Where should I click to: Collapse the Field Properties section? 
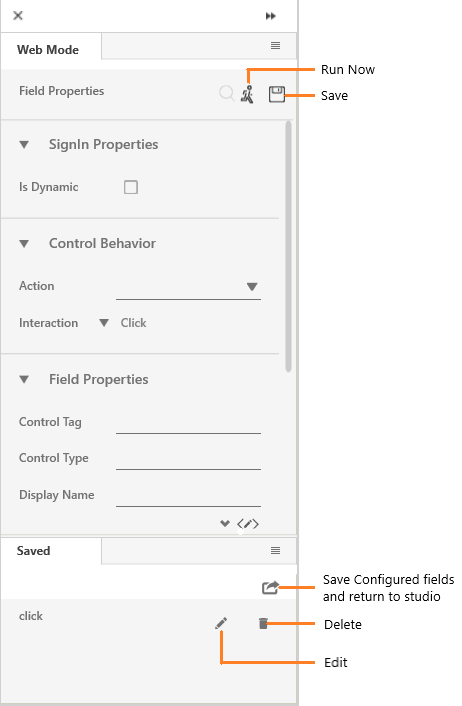coord(24,380)
